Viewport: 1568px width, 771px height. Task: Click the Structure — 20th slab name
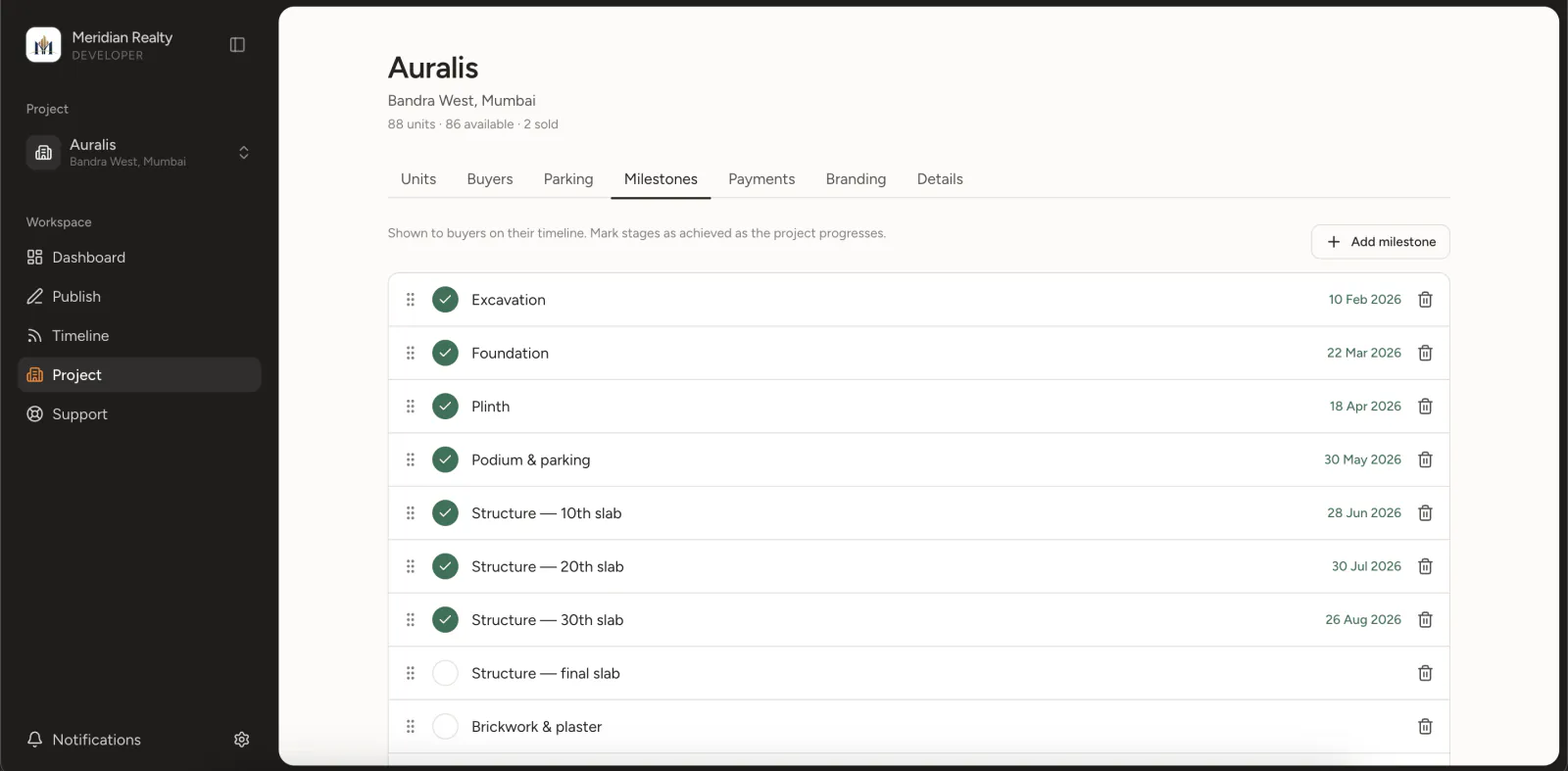click(548, 567)
